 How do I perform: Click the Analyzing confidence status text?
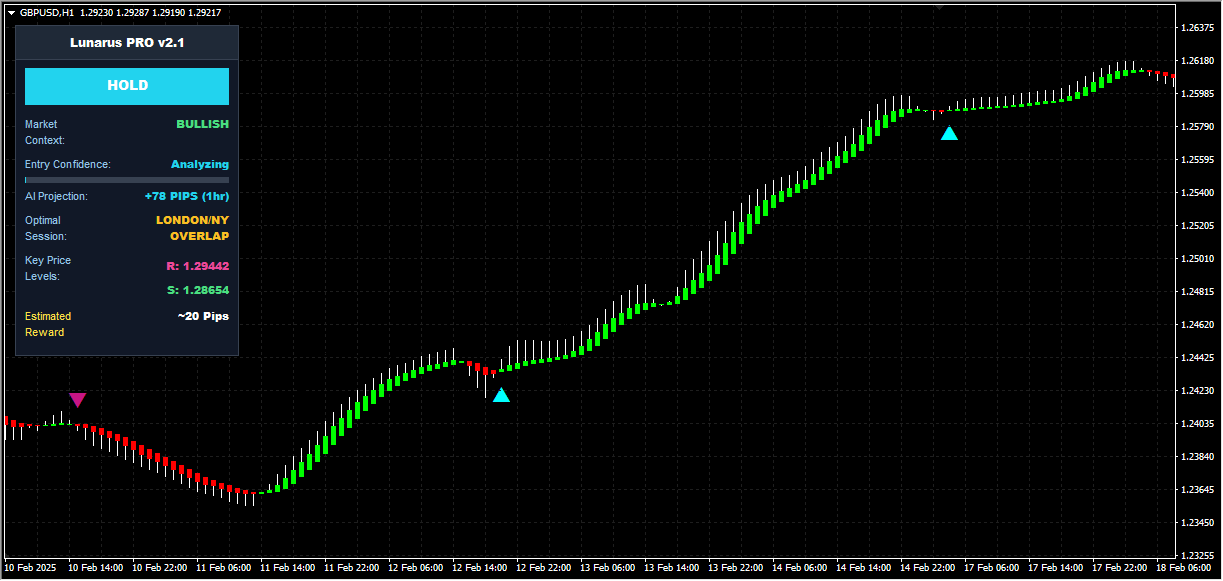[199, 164]
